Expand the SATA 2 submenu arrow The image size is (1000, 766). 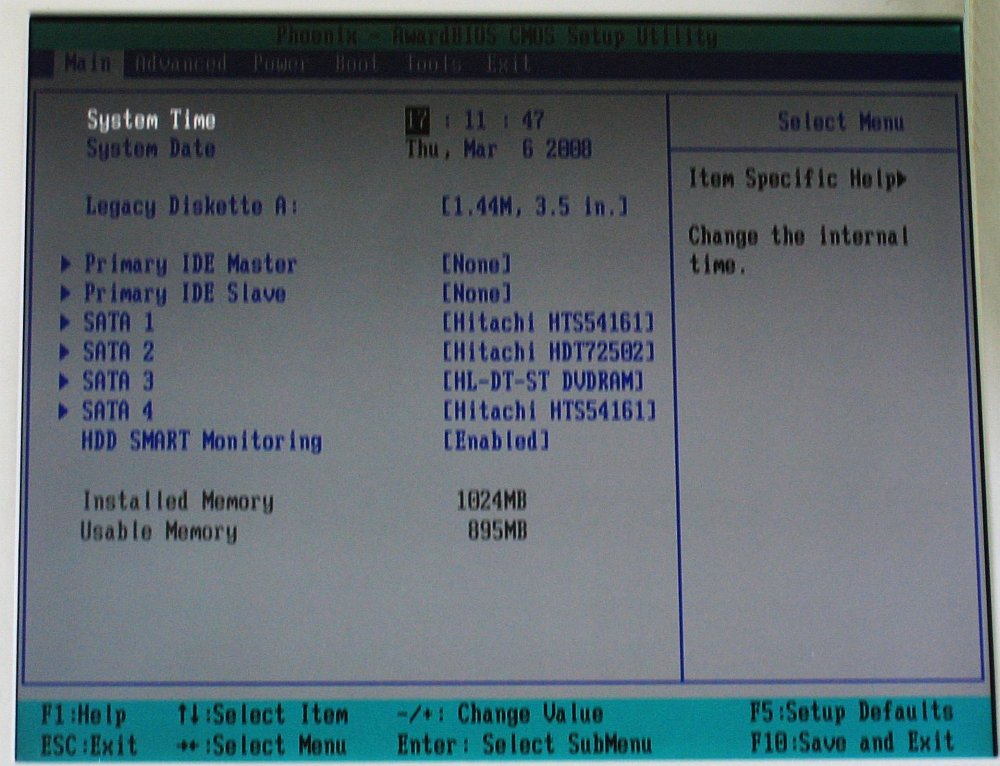pyautogui.click(x=64, y=352)
